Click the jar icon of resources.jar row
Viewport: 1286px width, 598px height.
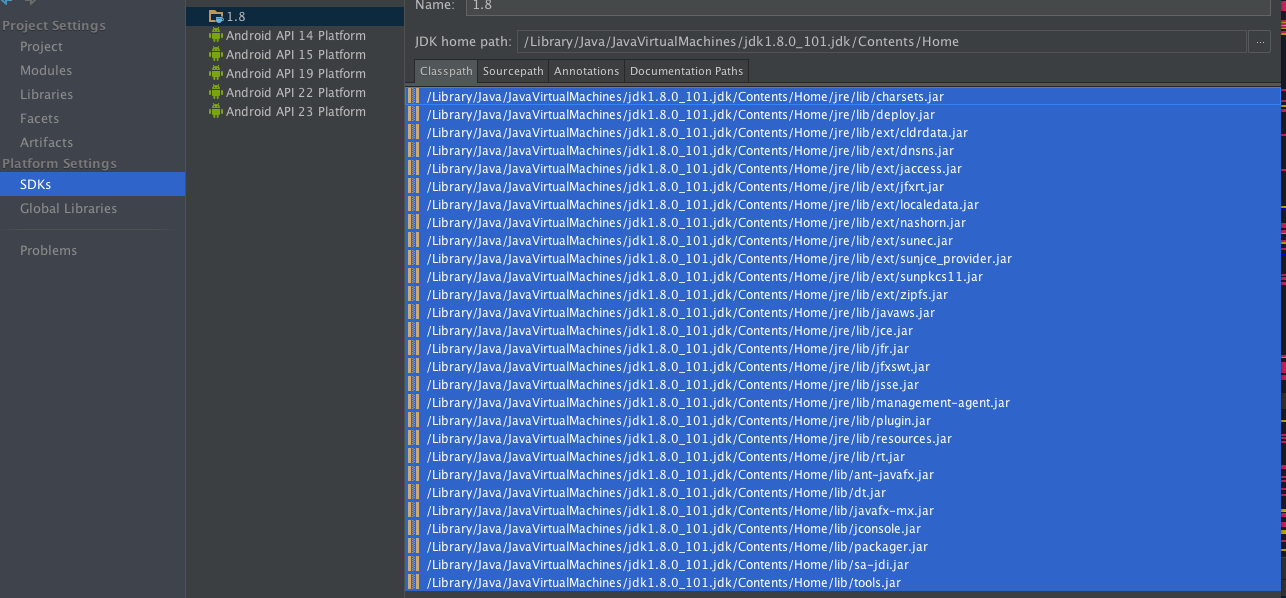[414, 439]
